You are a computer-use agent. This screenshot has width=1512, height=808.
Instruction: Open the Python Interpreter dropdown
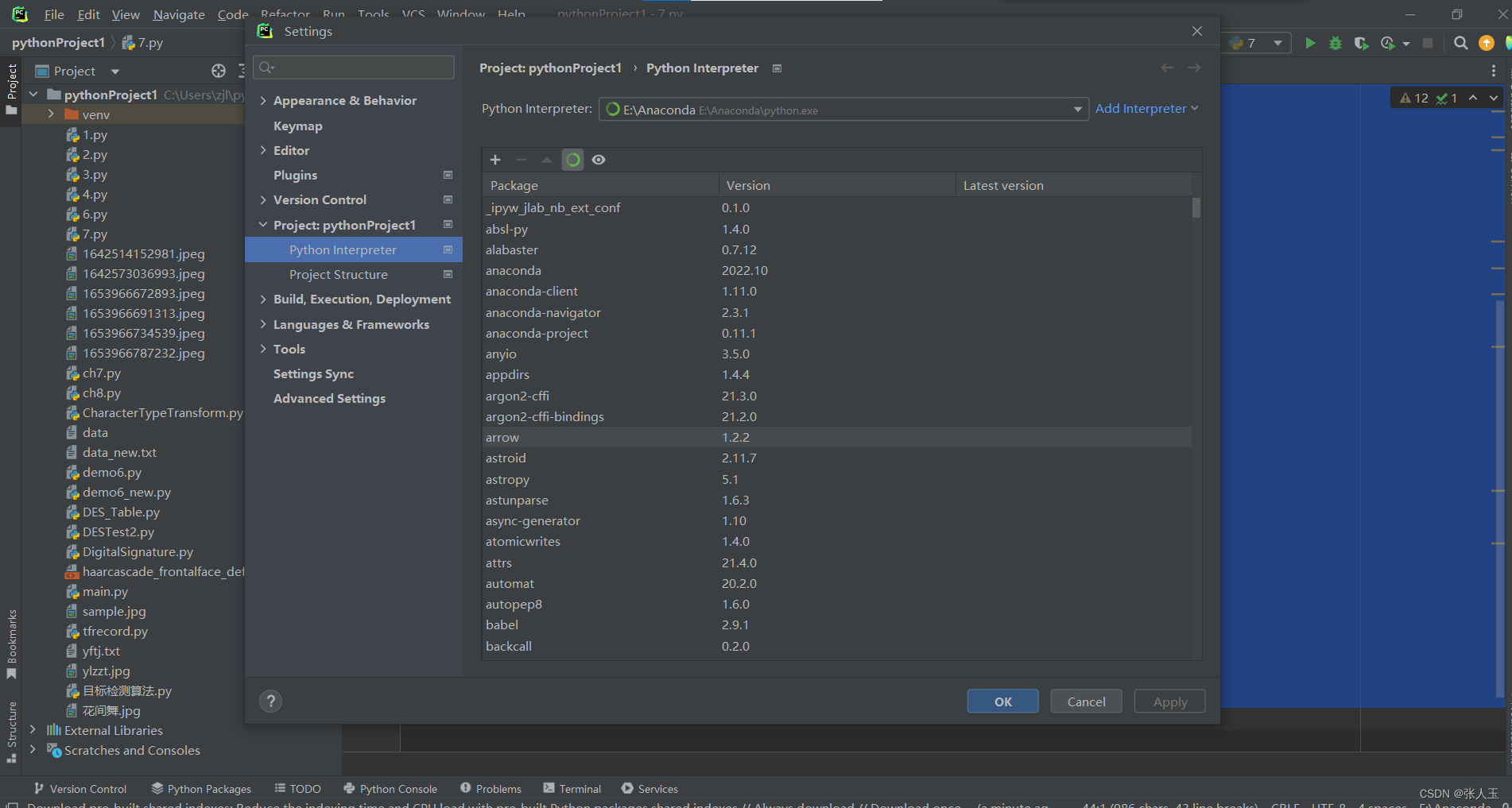pyautogui.click(x=843, y=110)
